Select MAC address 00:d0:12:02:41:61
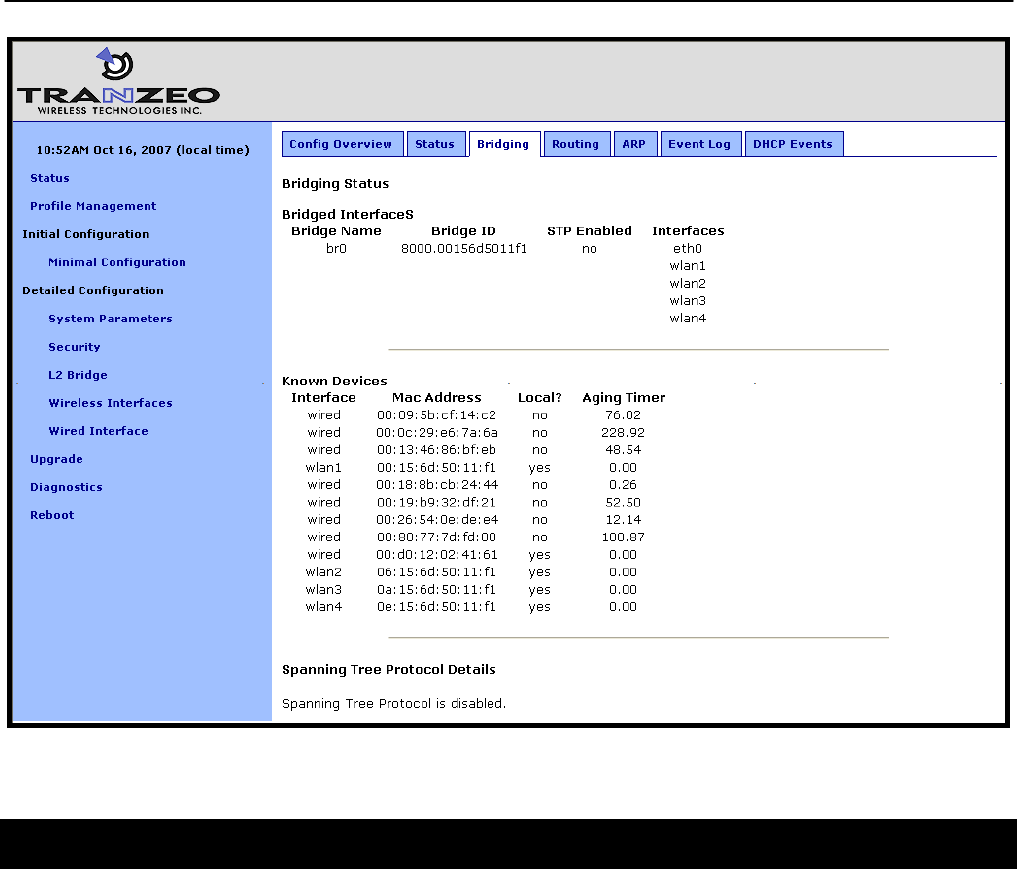Image resolution: width=1017 pixels, height=869 pixels. click(437, 555)
